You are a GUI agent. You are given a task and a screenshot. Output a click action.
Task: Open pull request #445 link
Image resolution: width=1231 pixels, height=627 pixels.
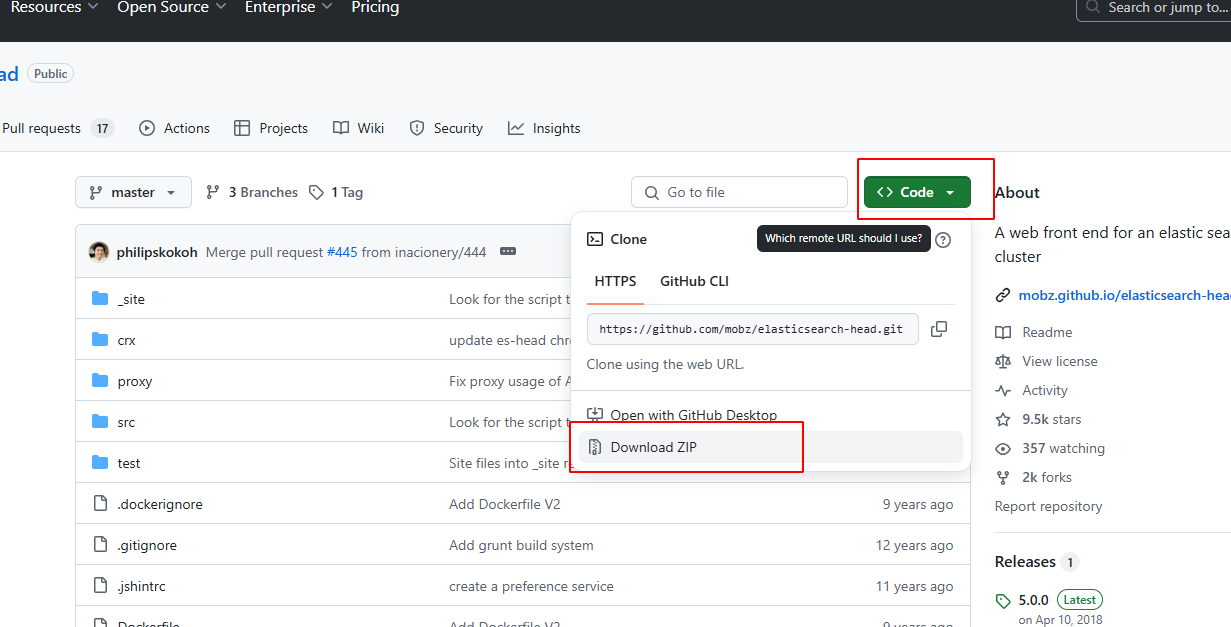click(342, 251)
